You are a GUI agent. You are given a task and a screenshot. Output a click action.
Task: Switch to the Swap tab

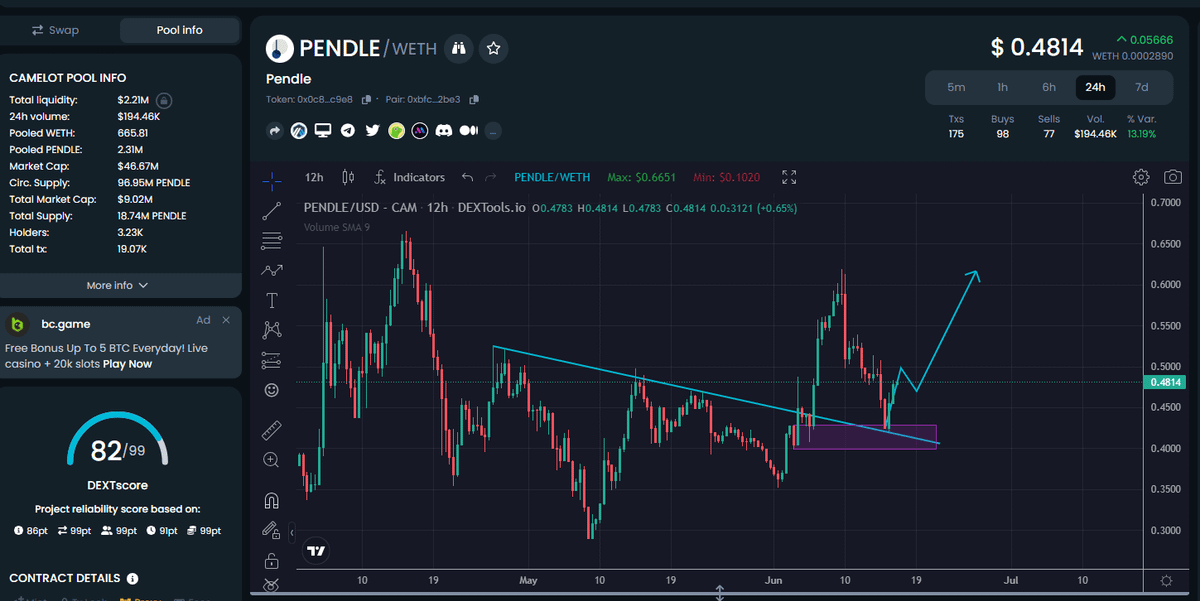coord(56,30)
